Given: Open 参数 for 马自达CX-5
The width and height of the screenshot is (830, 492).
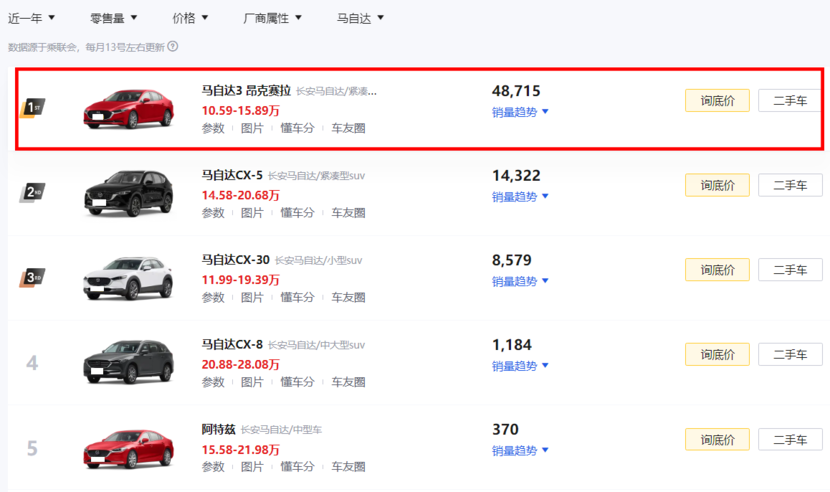Looking at the screenshot, I should click(x=213, y=213).
